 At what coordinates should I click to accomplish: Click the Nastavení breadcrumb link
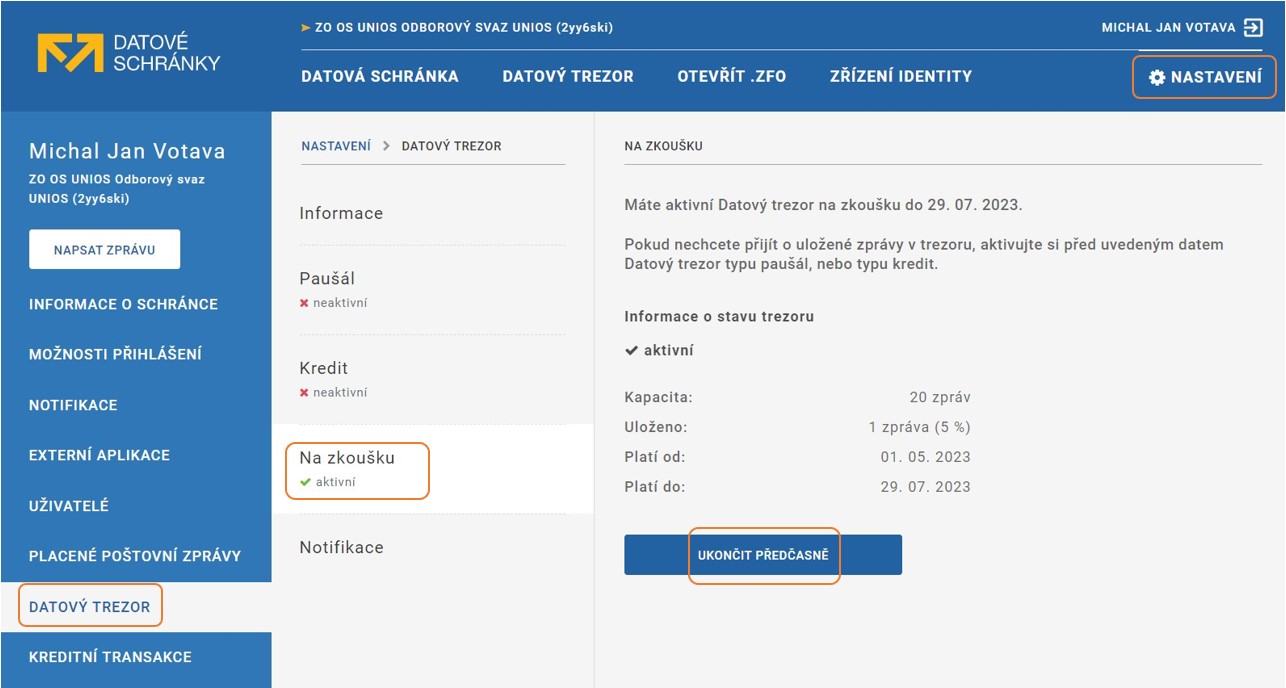pyautogui.click(x=336, y=146)
